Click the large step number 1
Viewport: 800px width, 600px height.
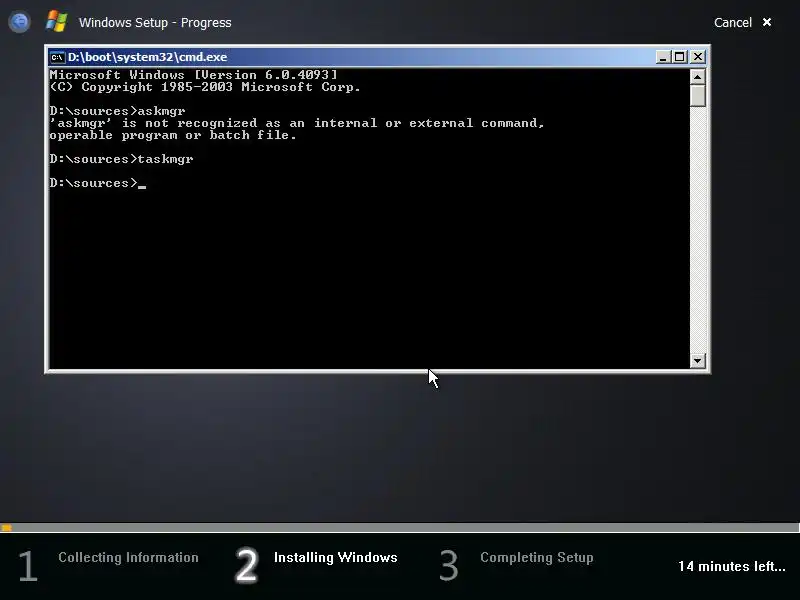(28, 566)
